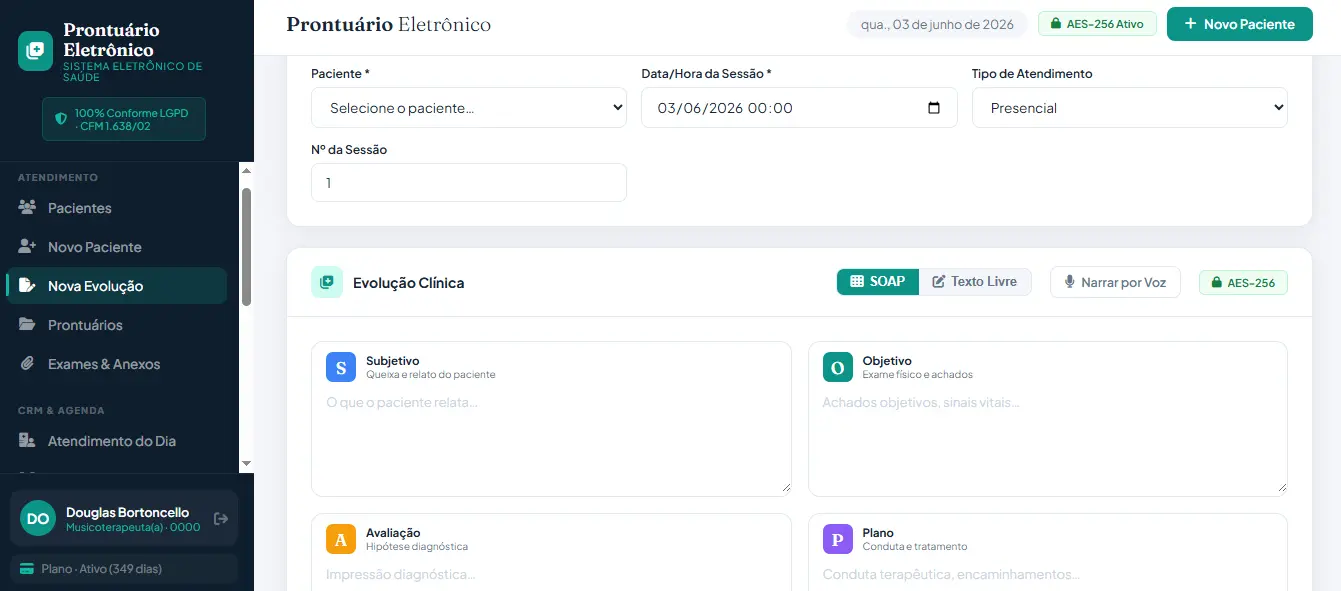Click the Douglas Bortoncello user name
Viewport: 1341px width, 591px height.
[127, 512]
